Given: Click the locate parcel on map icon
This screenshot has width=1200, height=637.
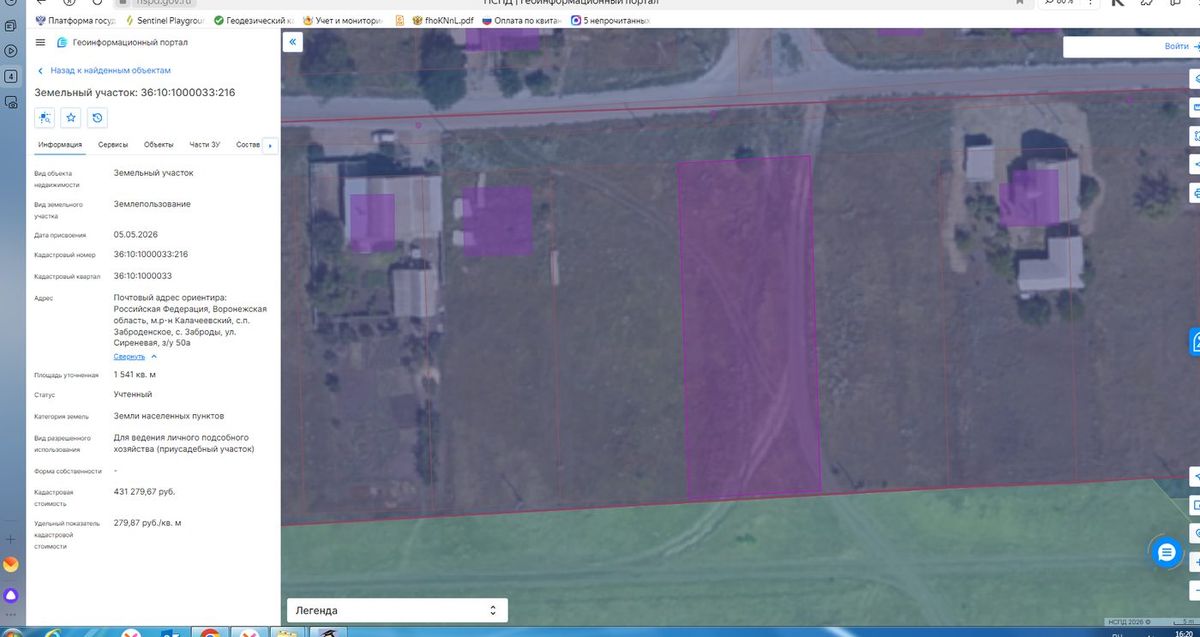Looking at the screenshot, I should point(44,118).
